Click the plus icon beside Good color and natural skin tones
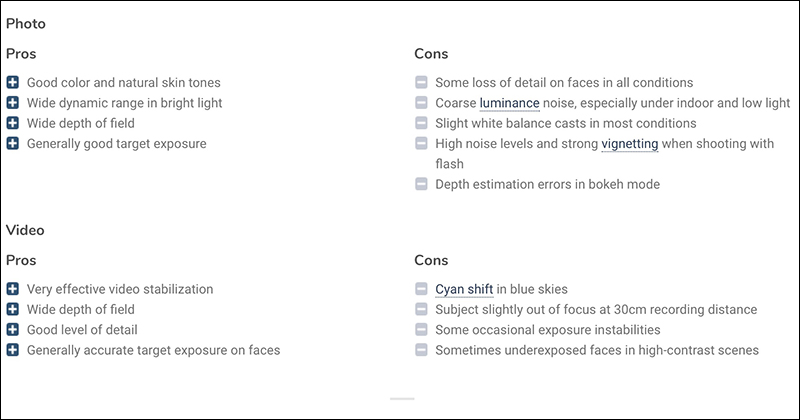The image size is (800, 420). (x=13, y=82)
